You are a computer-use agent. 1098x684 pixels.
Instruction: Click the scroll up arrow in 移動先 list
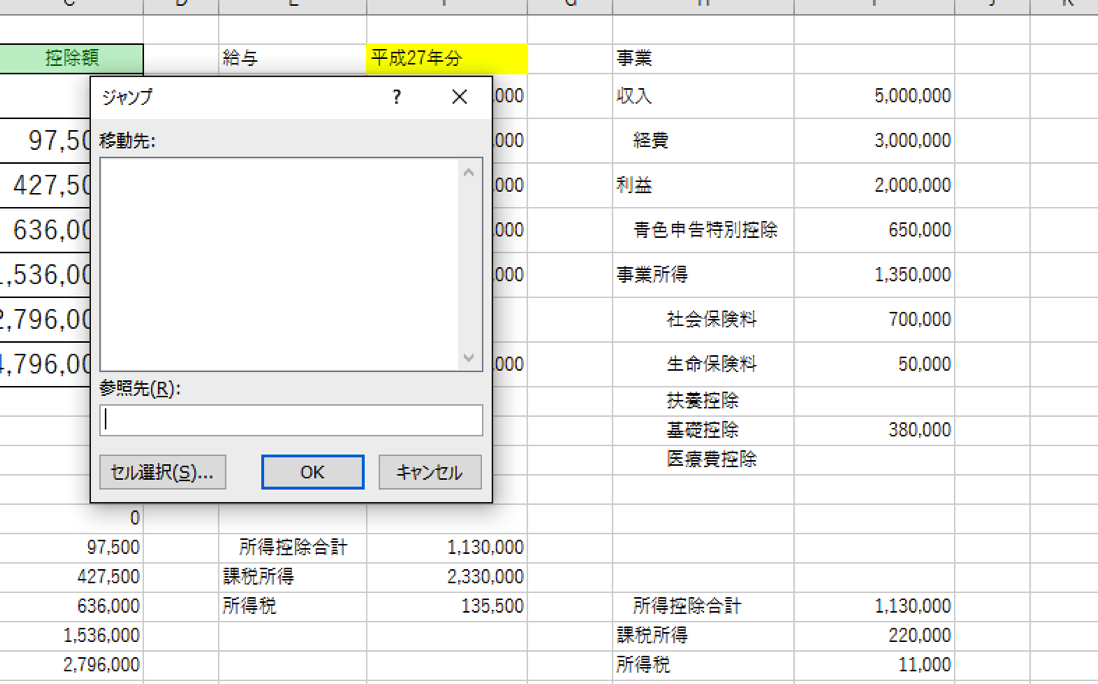[469, 172]
